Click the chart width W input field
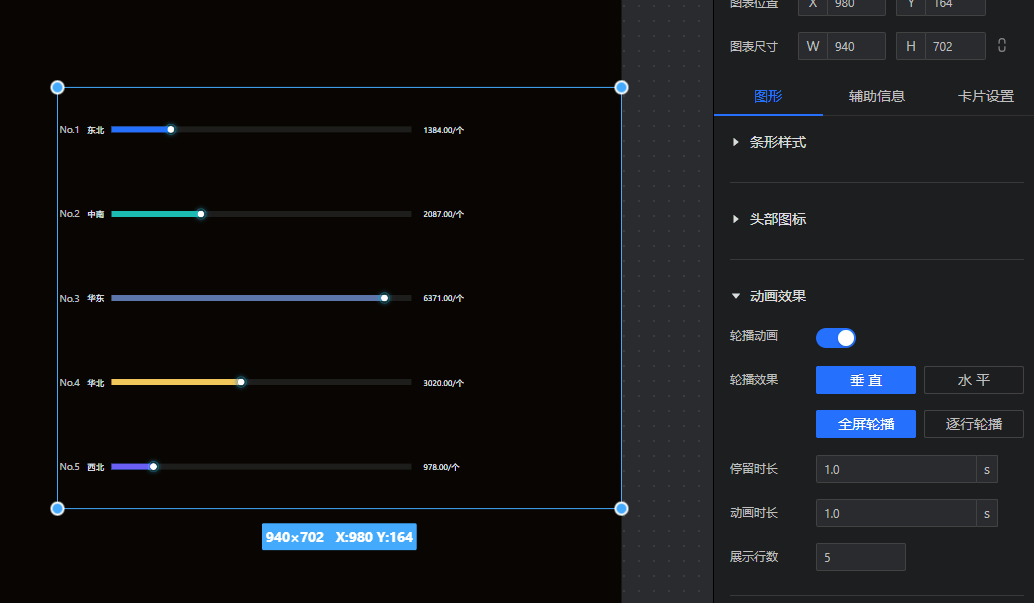 [855, 46]
